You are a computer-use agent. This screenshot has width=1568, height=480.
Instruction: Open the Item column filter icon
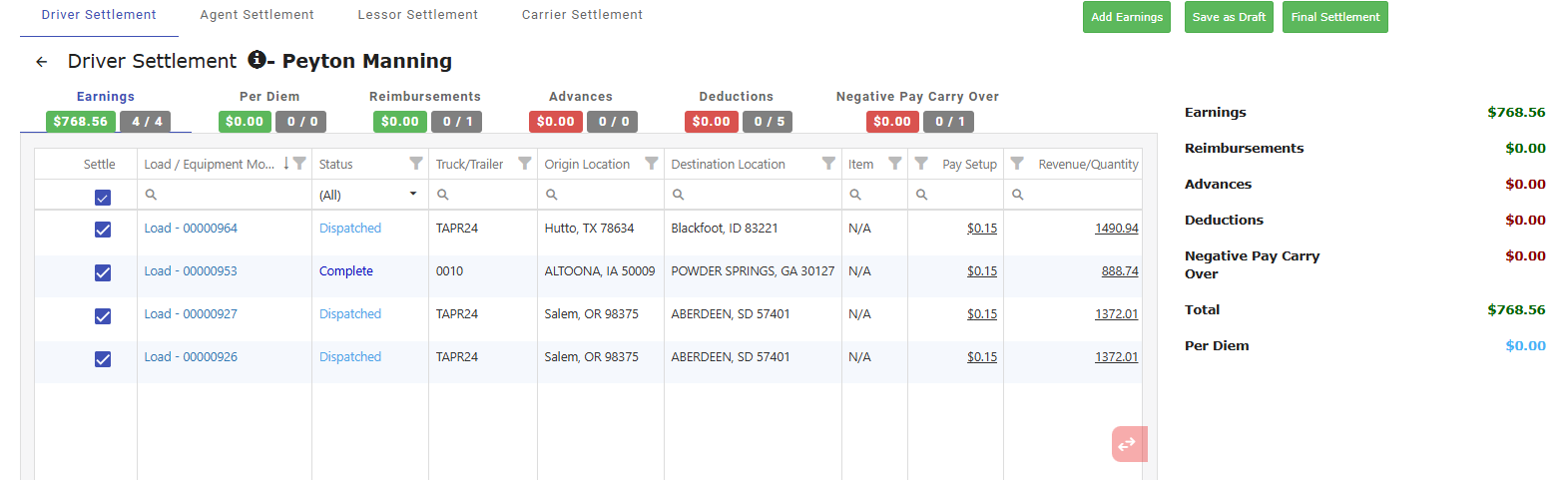coord(895,164)
